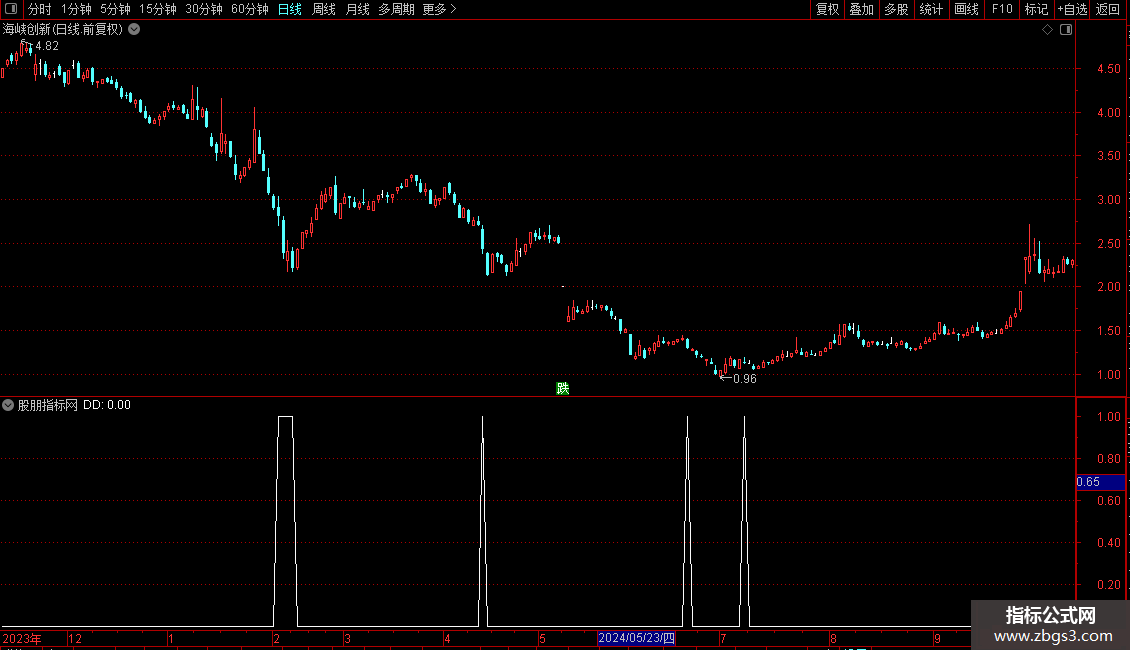This screenshot has height=650, width=1130.
Task: Click the diamond icon above the price axis
Action: point(1048,30)
